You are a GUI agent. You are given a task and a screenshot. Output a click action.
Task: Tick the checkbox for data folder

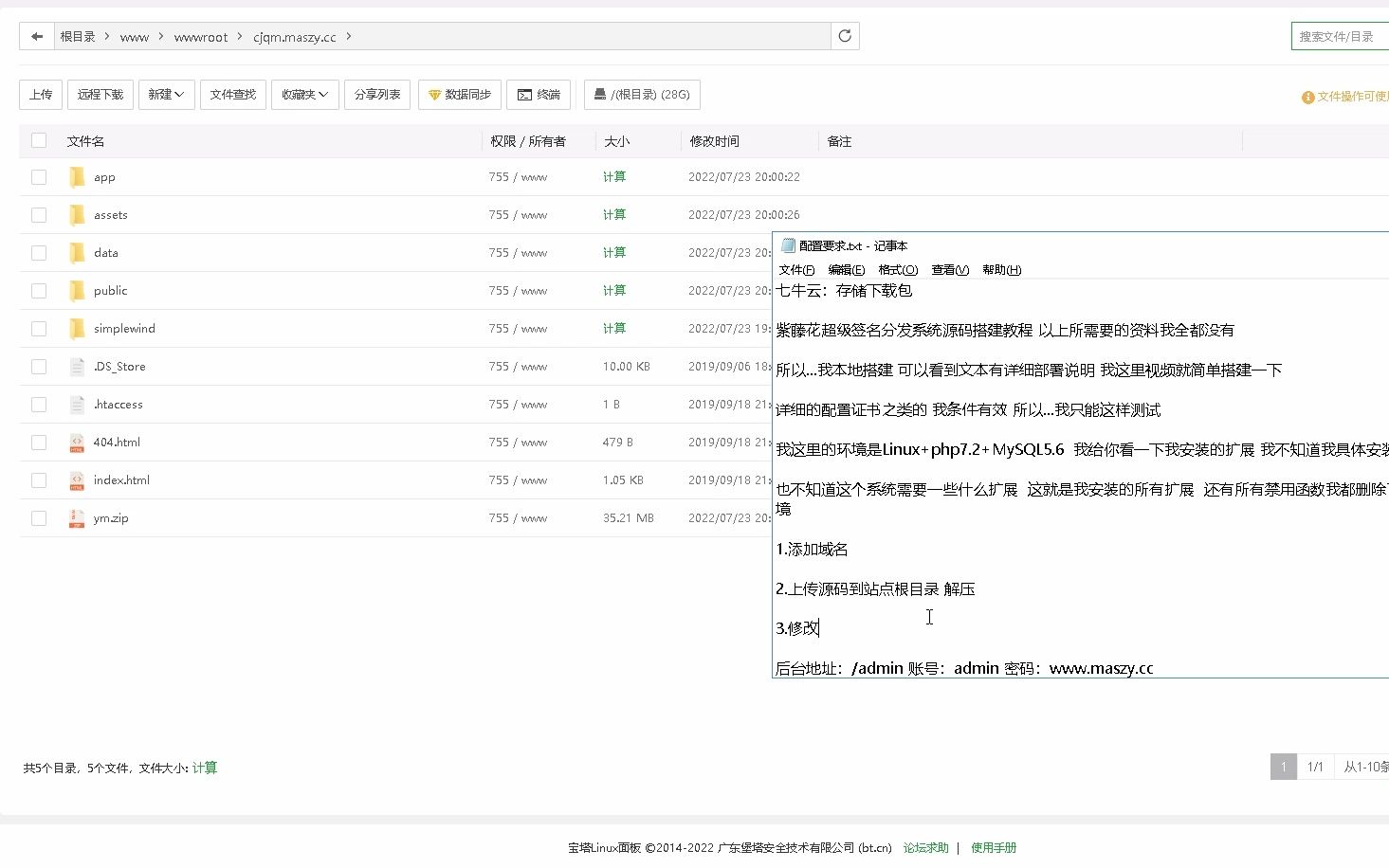39,253
